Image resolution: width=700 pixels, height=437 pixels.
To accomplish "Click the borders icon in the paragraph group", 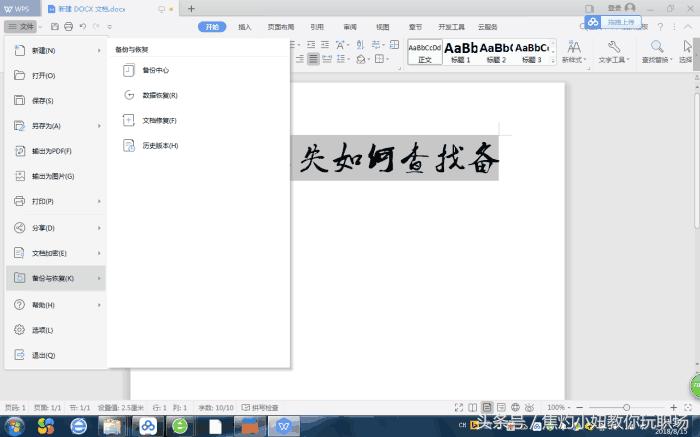I will click(379, 59).
